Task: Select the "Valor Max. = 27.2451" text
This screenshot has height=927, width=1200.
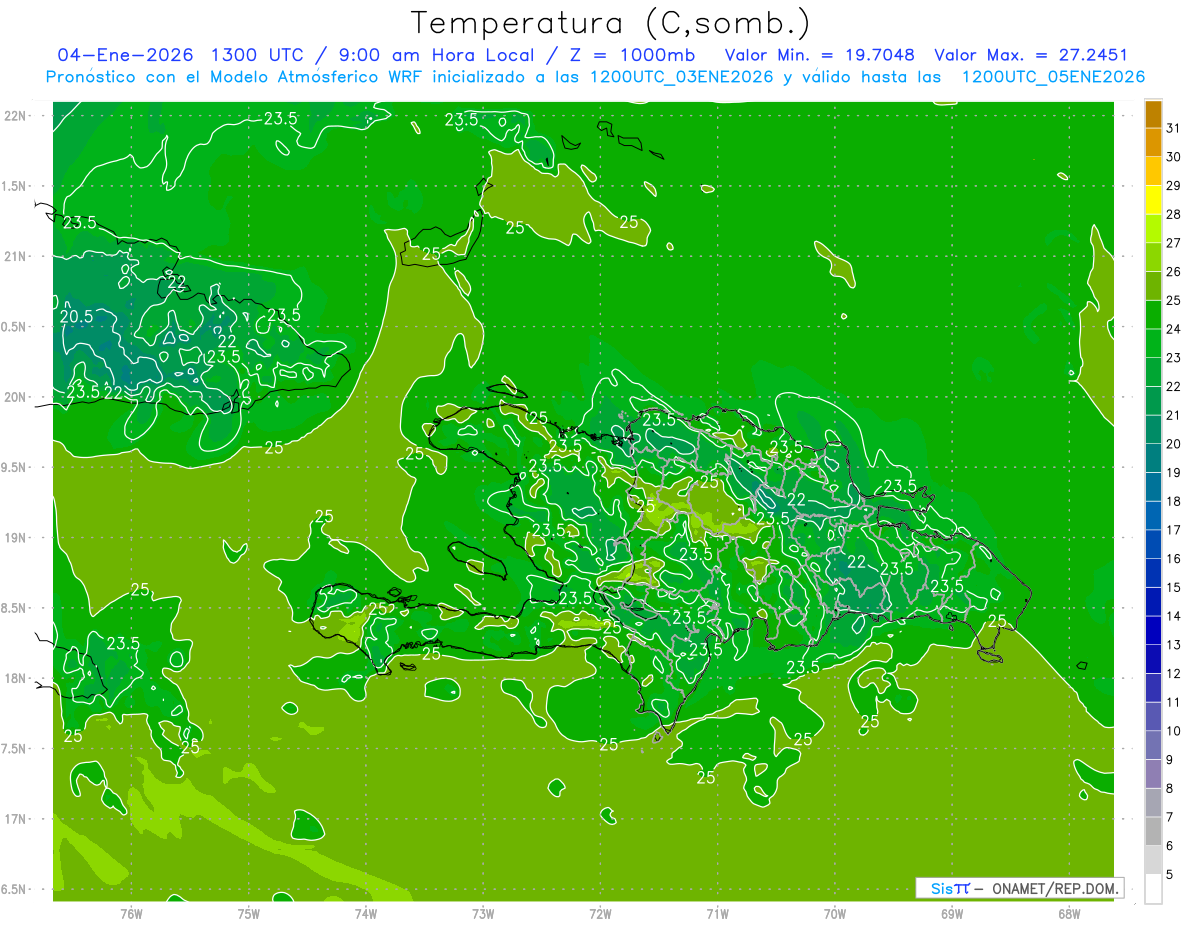Action: click(1031, 55)
